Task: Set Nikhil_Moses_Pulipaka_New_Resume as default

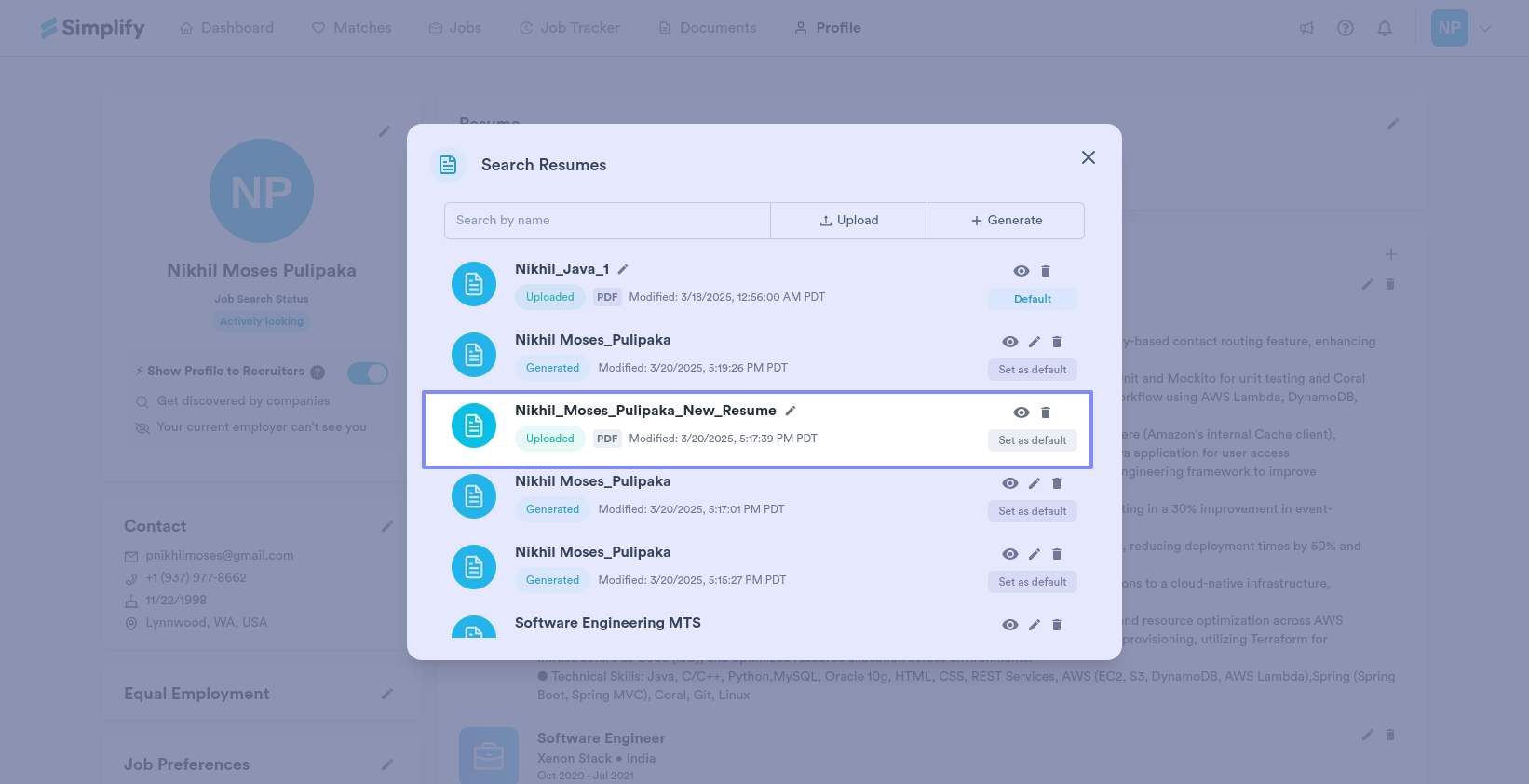Action: click(x=1032, y=440)
